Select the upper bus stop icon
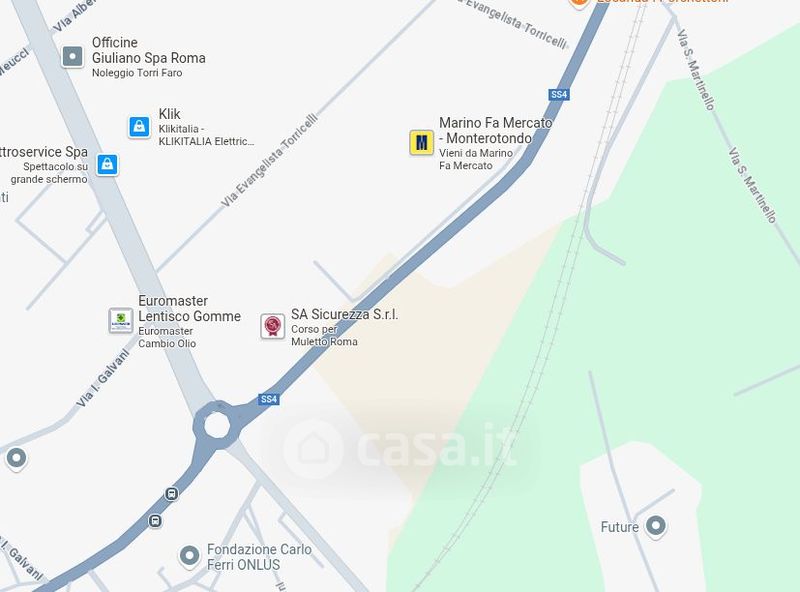 171,494
